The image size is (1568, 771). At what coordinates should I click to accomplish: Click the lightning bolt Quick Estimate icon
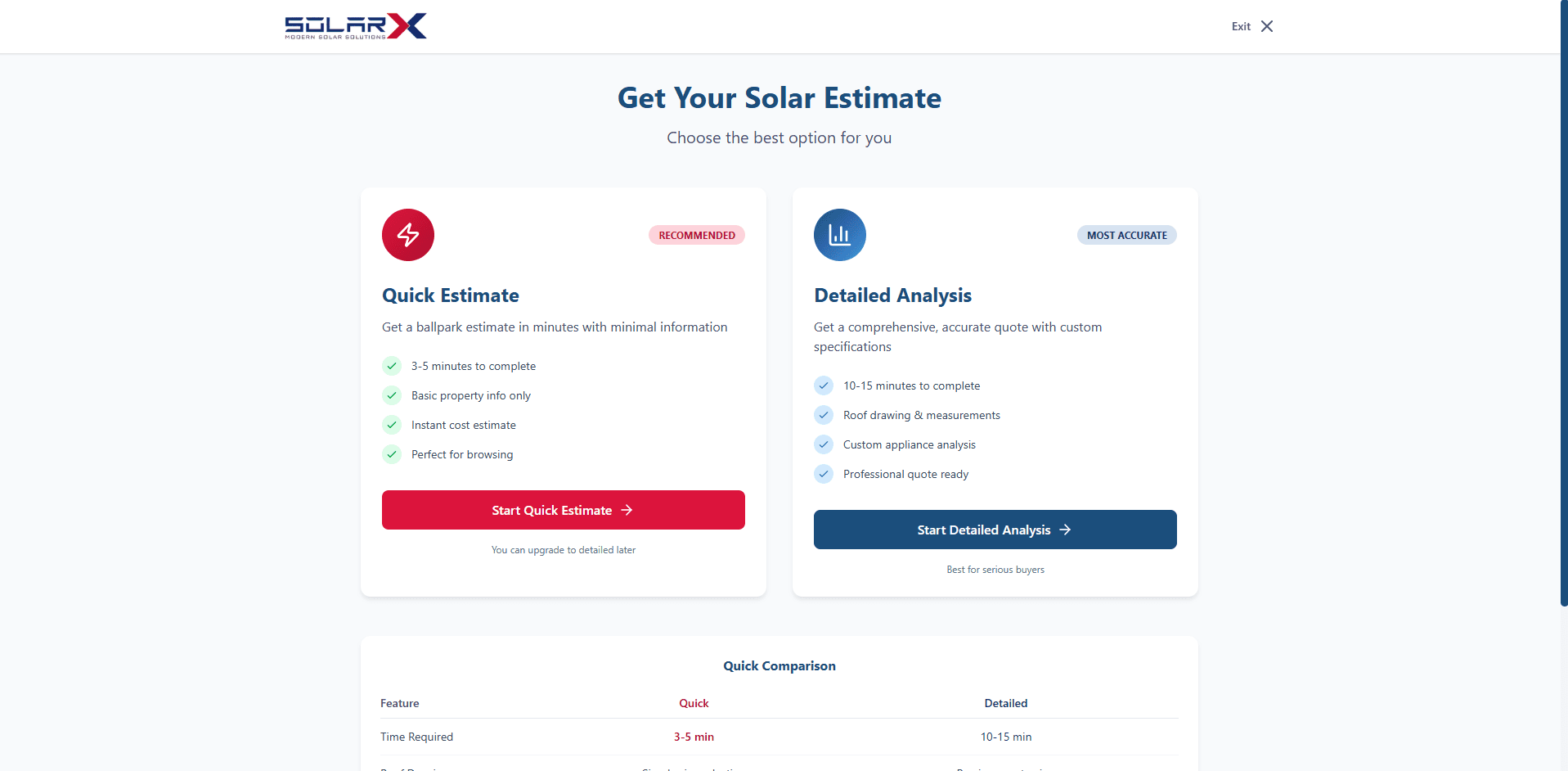(x=407, y=235)
